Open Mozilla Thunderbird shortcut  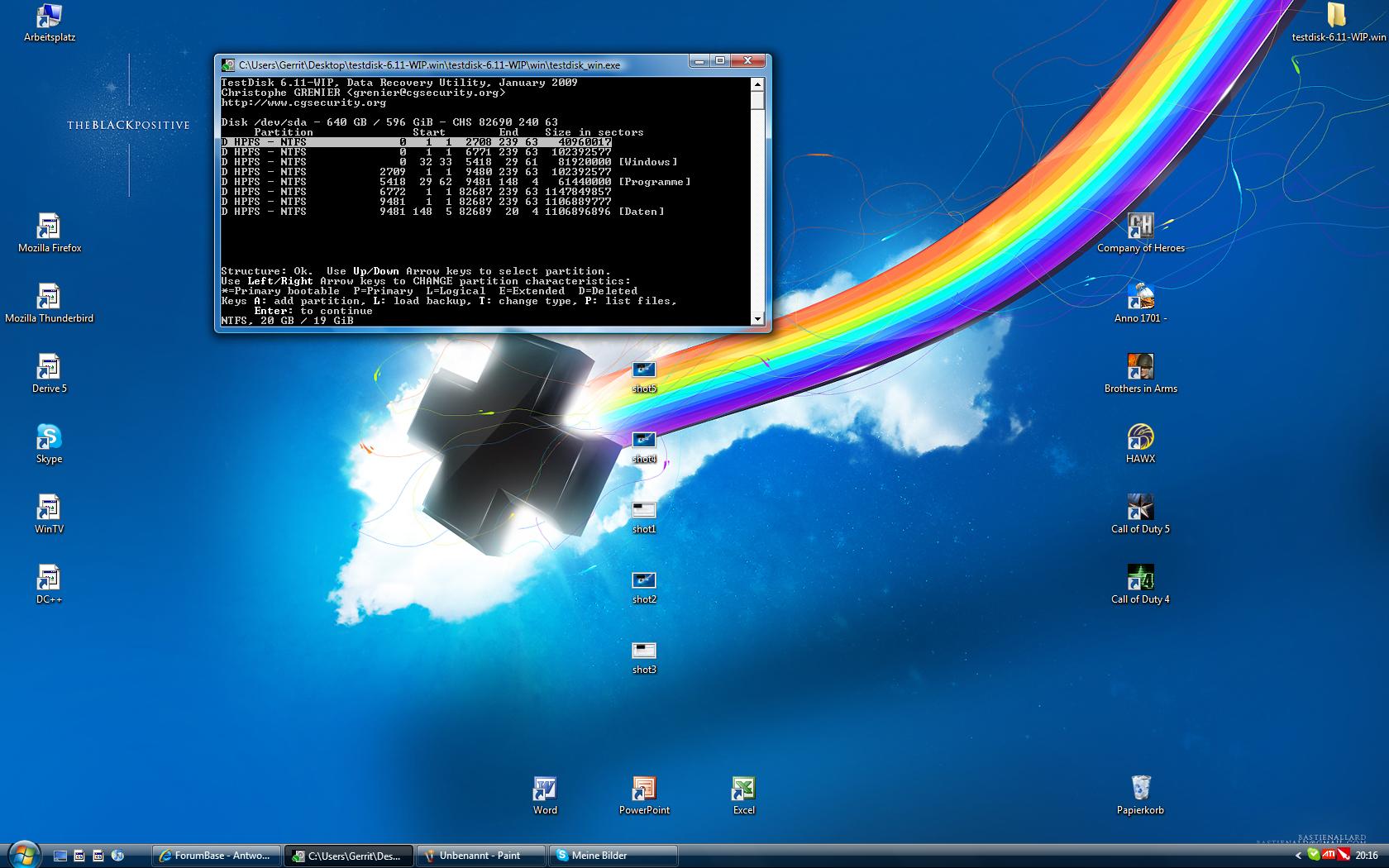(50, 303)
